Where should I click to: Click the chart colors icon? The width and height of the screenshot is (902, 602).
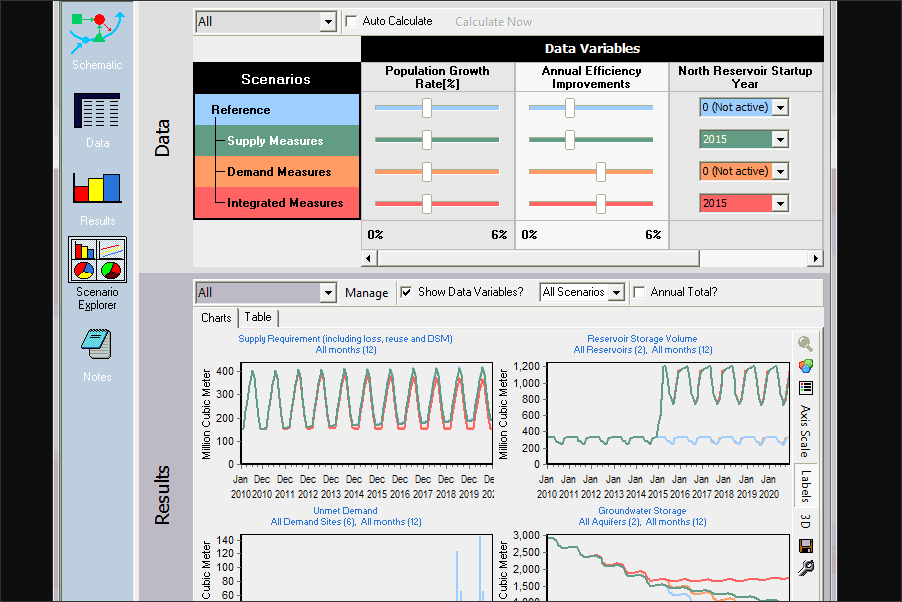[805, 366]
